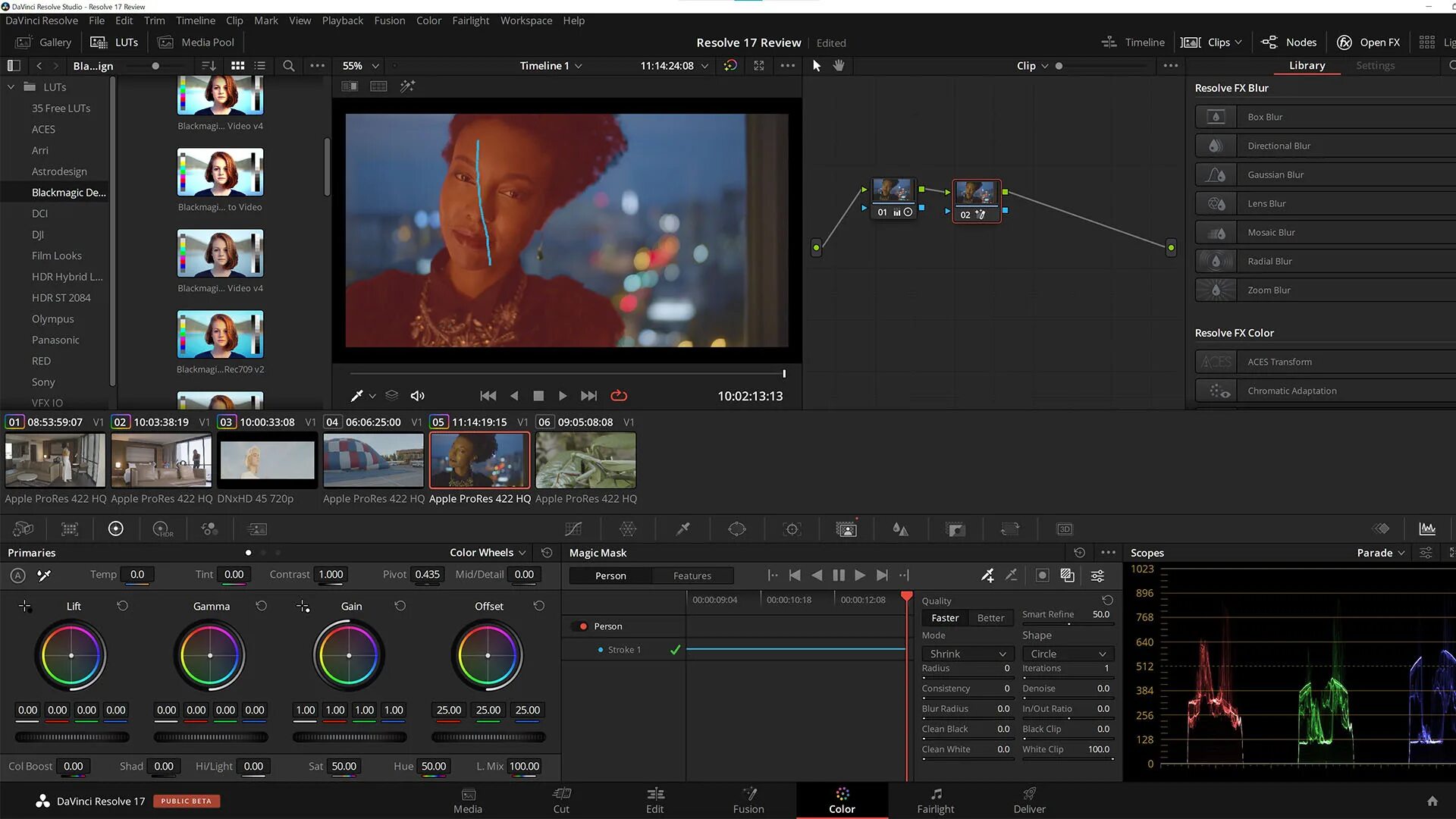The height and width of the screenshot is (819, 1456).
Task: Open the Timeline 1 dropdown
Action: click(x=551, y=66)
